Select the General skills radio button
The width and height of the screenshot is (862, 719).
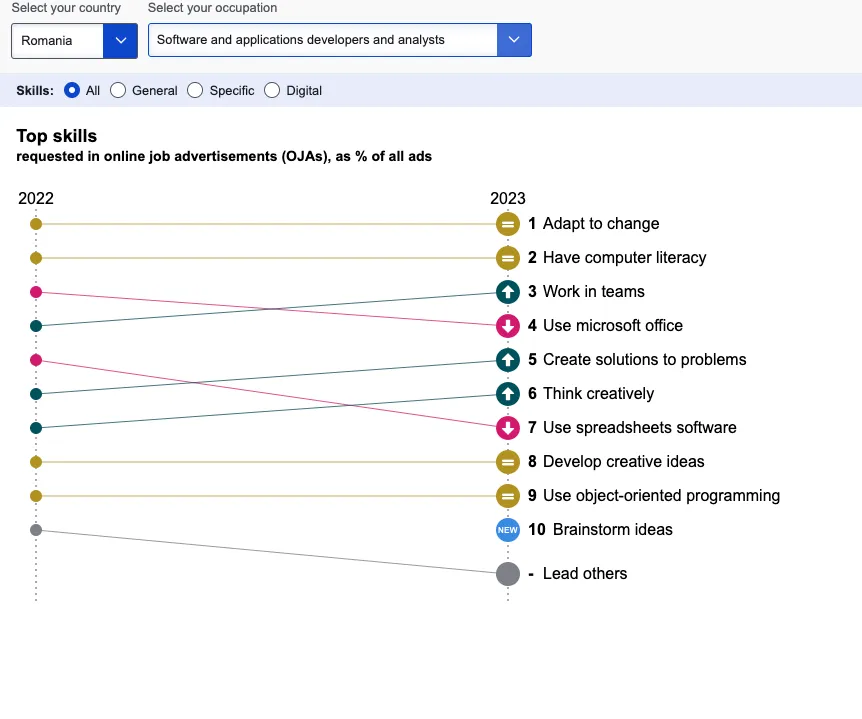point(118,90)
